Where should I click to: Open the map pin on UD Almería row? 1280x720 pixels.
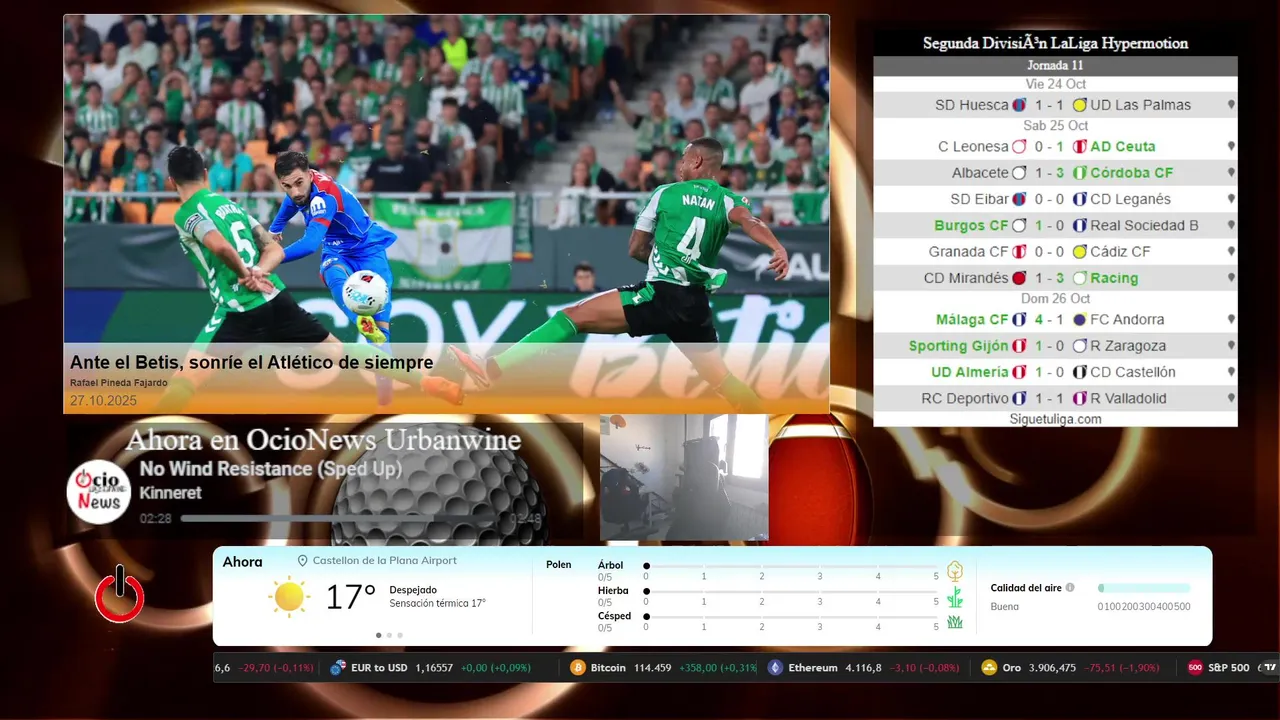[x=1231, y=372]
